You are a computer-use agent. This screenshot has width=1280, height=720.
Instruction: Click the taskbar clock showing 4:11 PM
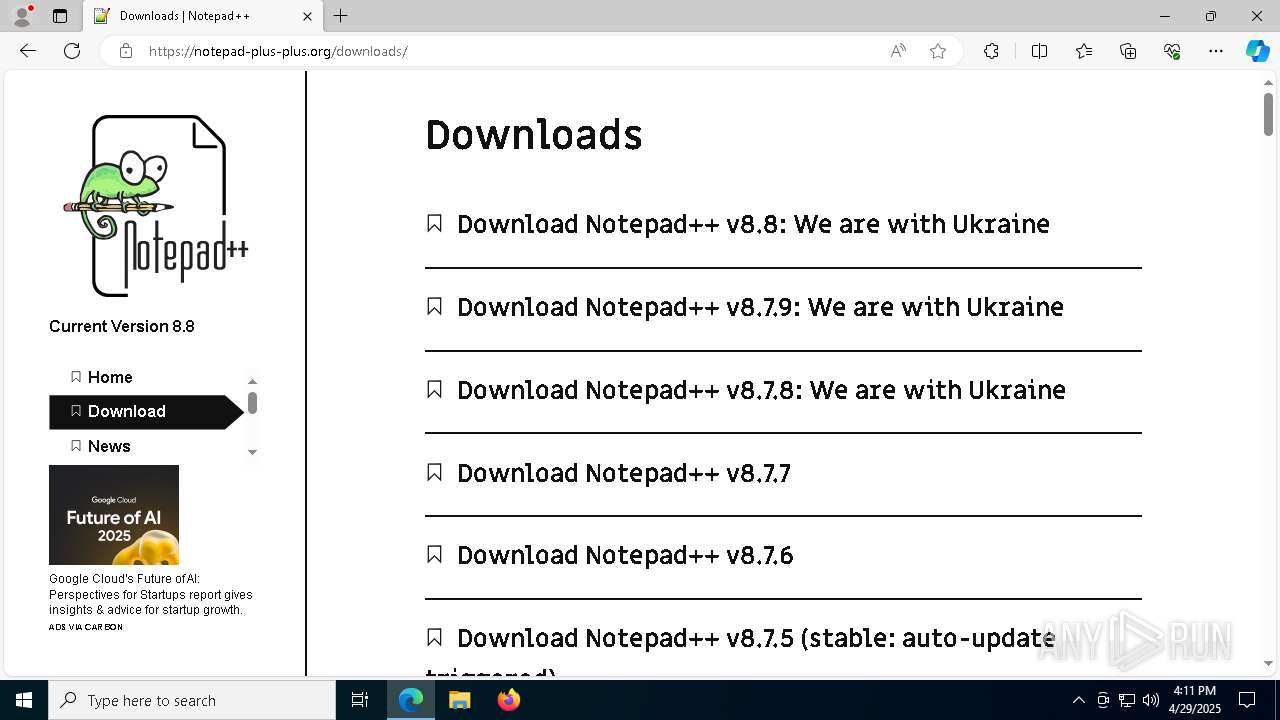coord(1195,700)
